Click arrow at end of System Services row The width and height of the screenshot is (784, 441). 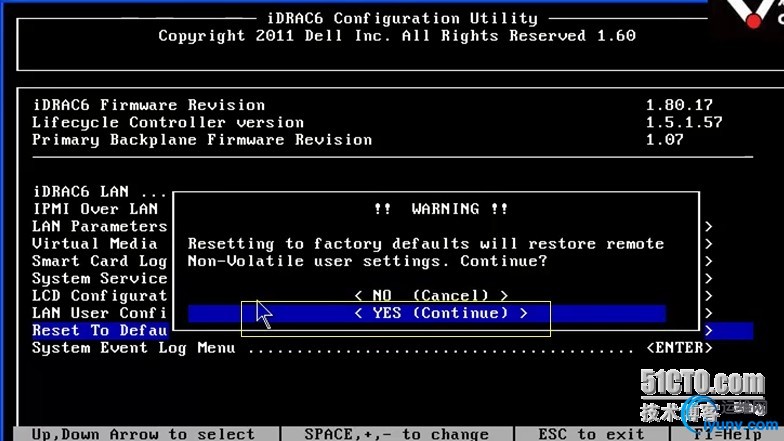(708, 278)
